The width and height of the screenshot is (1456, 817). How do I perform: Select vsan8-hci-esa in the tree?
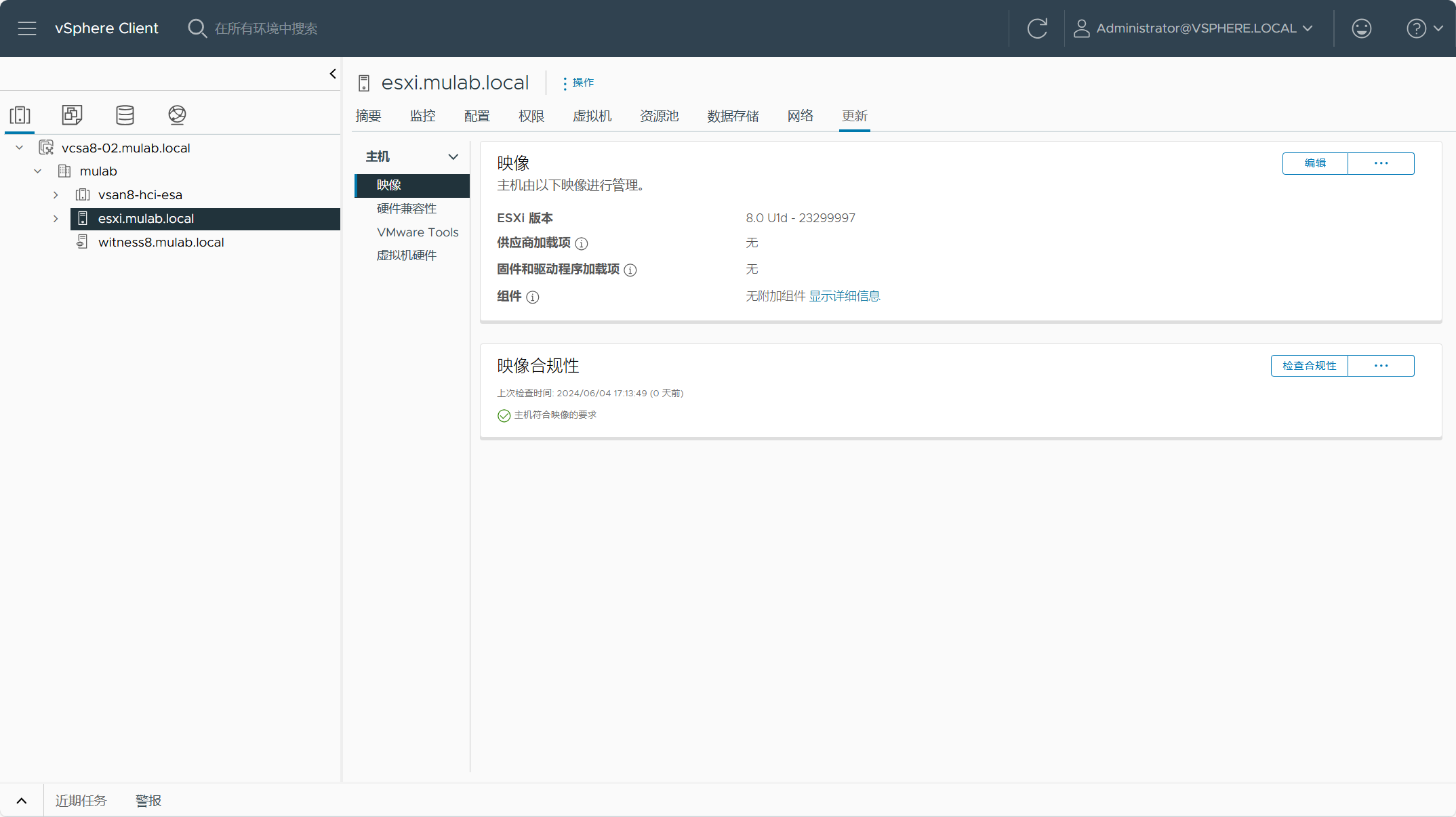coord(140,195)
